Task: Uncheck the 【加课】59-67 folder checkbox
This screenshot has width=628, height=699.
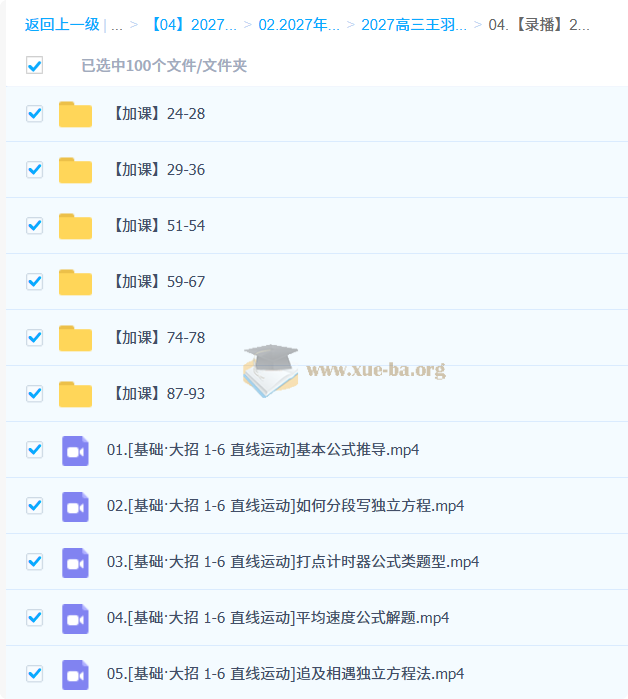Action: click(x=34, y=282)
